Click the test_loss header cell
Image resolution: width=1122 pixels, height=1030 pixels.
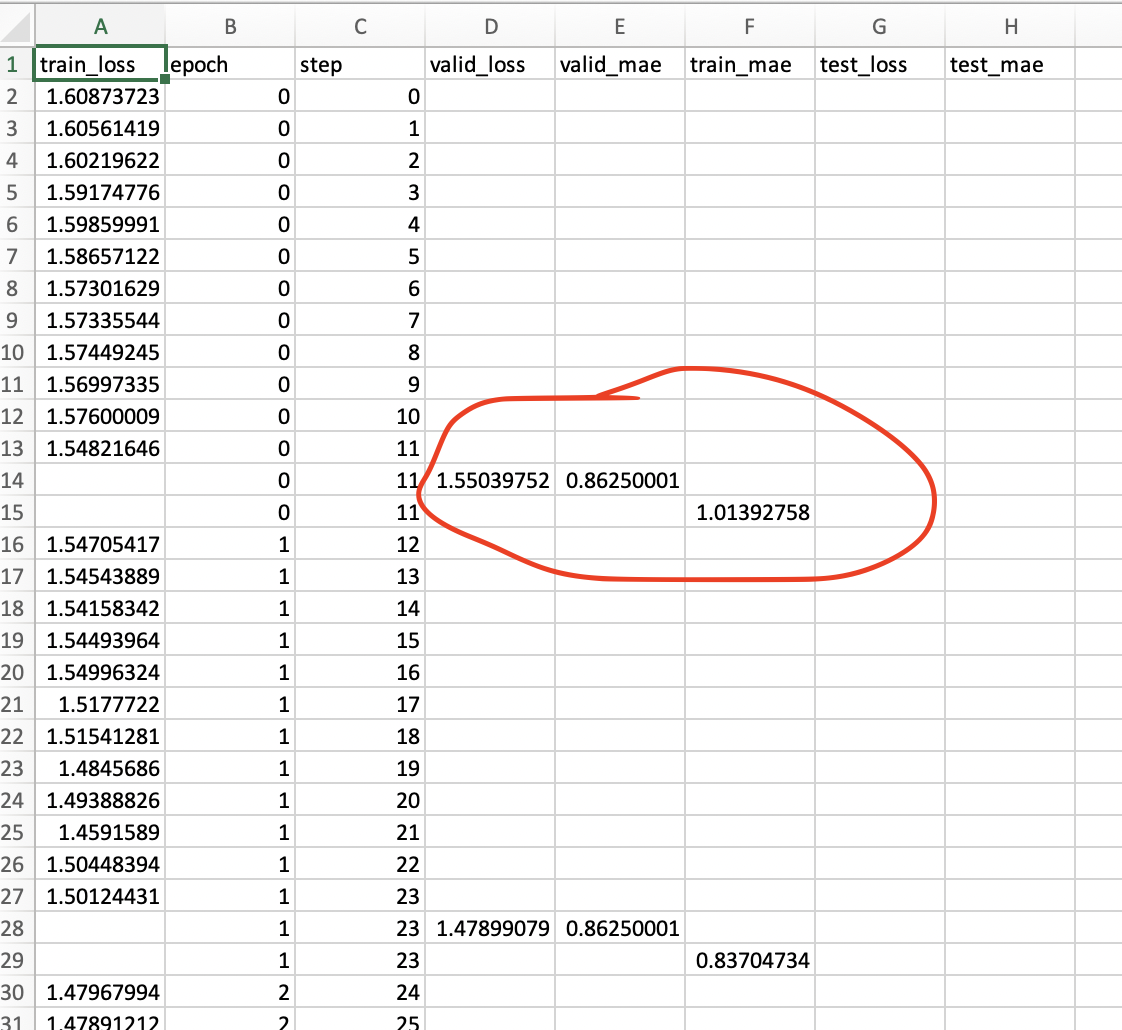tap(879, 64)
